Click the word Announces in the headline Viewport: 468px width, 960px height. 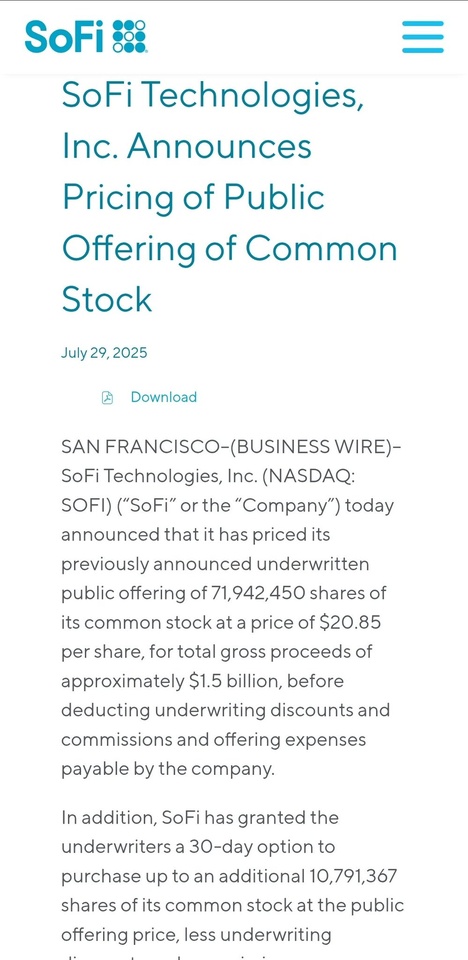[219, 146]
